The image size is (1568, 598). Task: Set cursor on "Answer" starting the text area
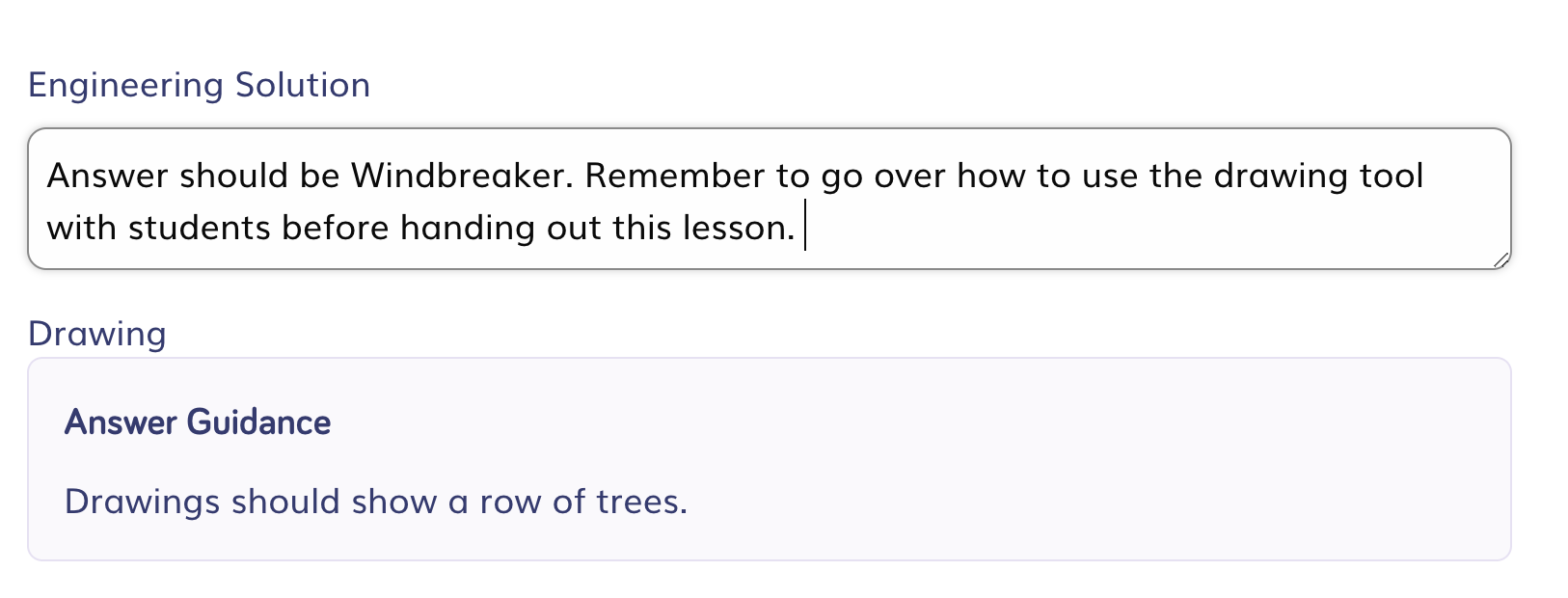107,176
